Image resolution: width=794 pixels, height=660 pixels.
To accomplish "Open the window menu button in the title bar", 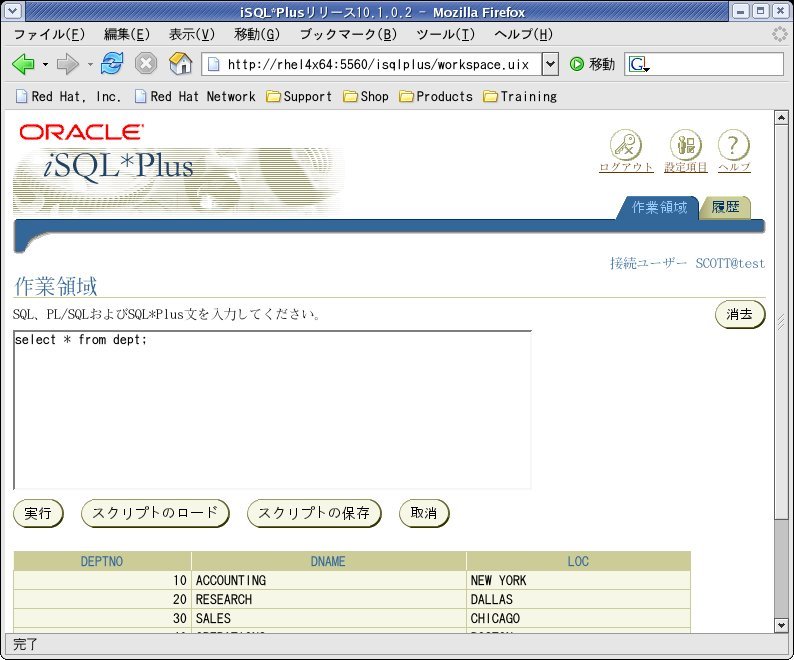I will (x=13, y=11).
